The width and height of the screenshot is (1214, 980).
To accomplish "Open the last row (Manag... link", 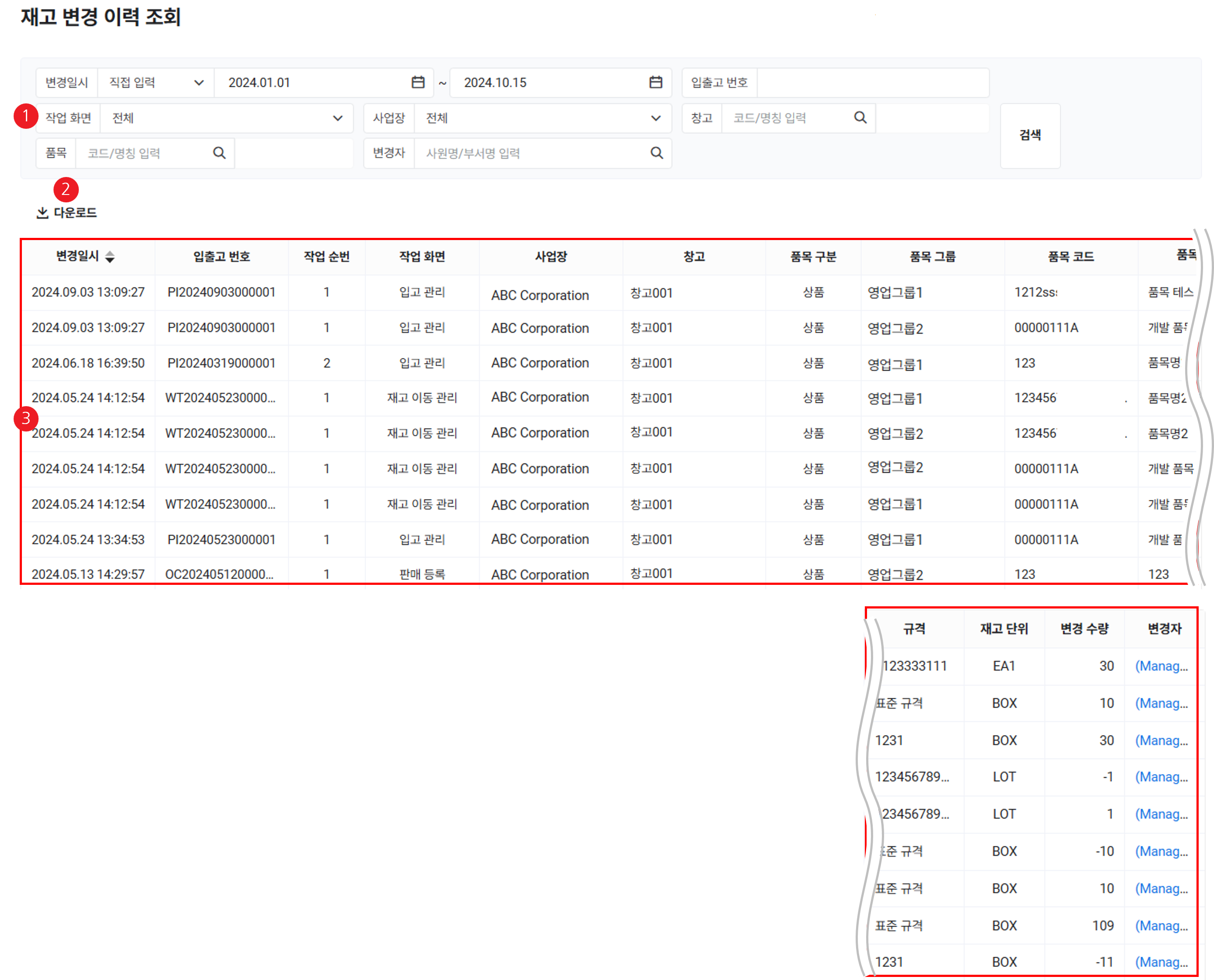I will [x=1161, y=962].
